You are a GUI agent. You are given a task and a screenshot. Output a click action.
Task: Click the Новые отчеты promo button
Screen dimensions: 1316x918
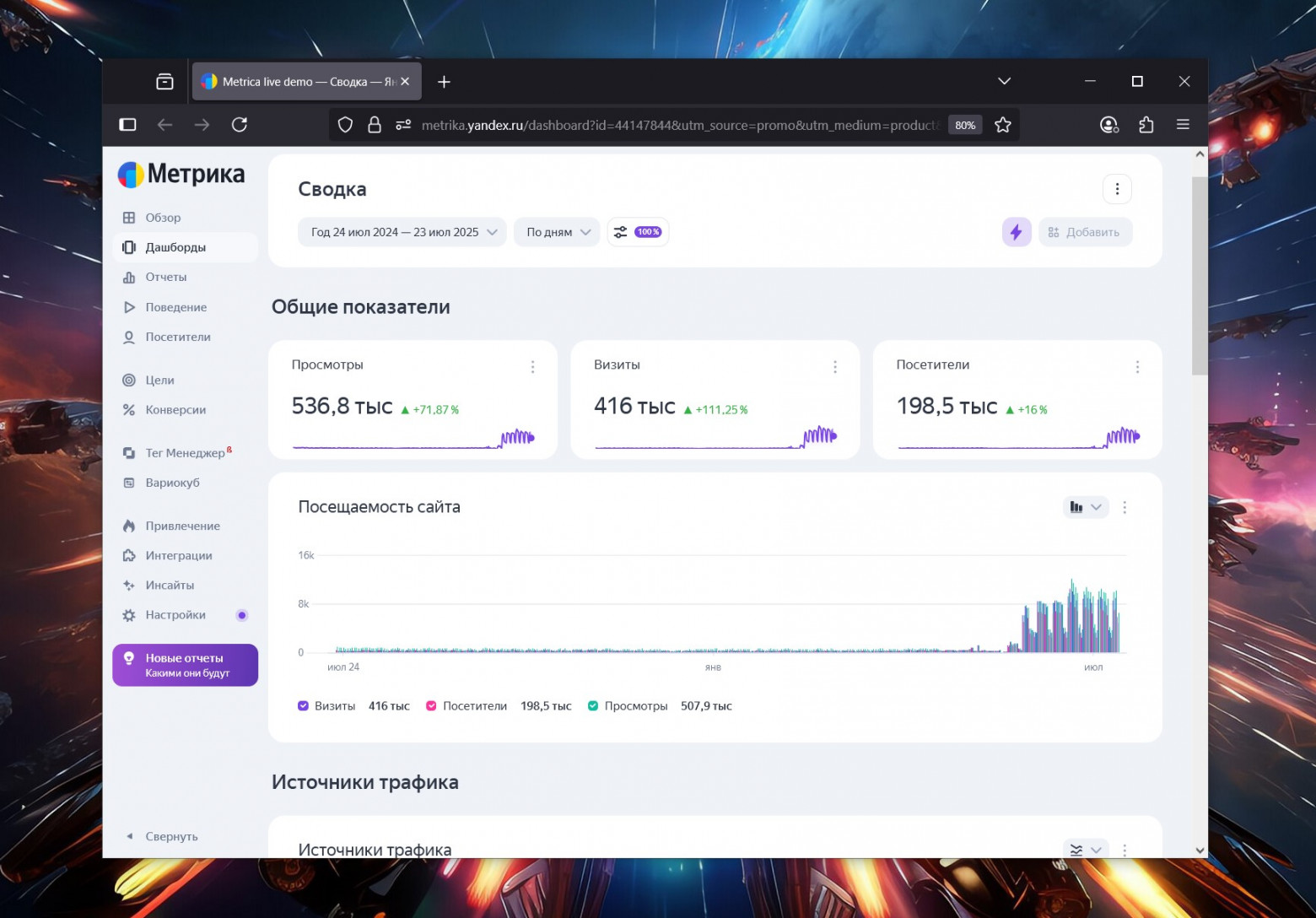click(185, 665)
